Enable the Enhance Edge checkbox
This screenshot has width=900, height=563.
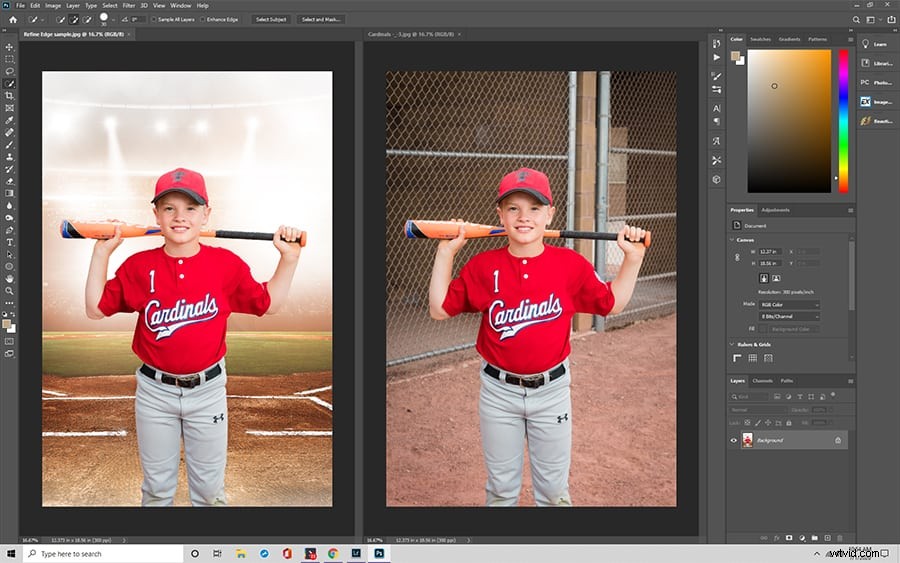tap(203, 20)
